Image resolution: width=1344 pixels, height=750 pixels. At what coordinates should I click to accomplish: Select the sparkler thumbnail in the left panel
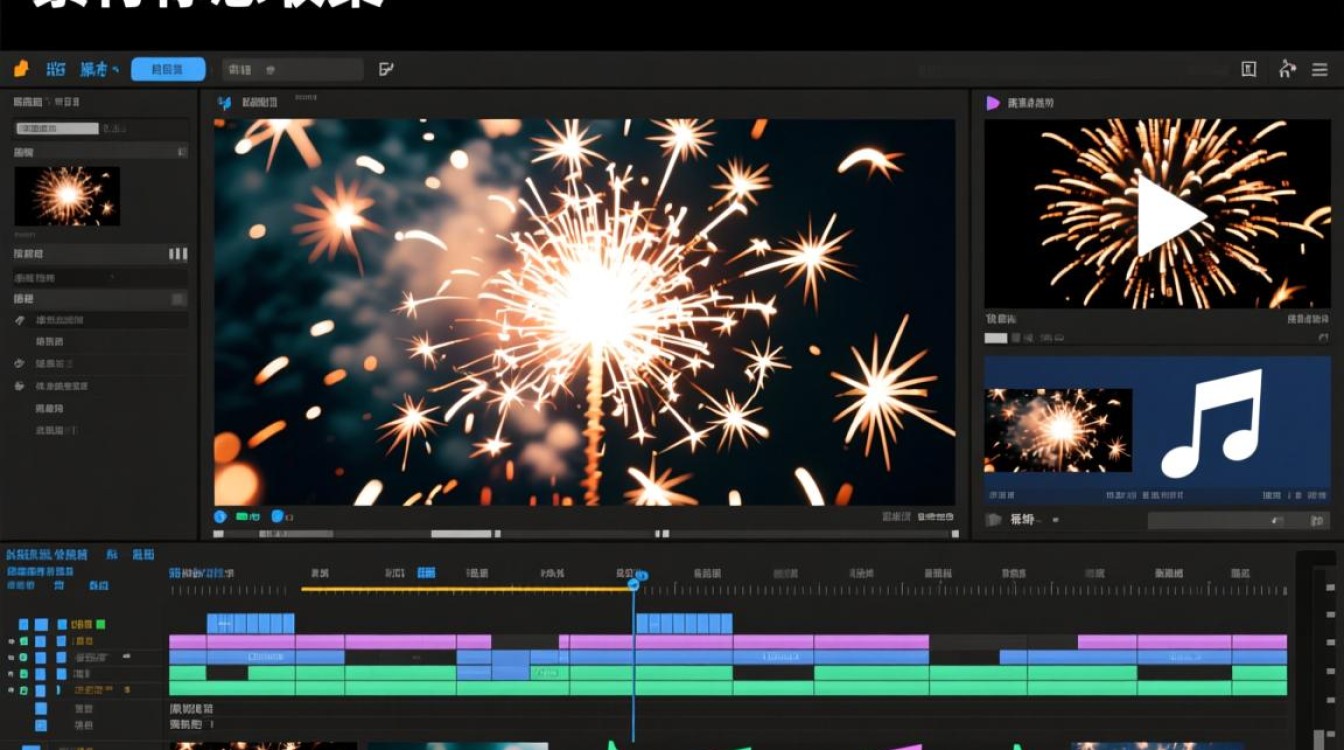(x=67, y=196)
